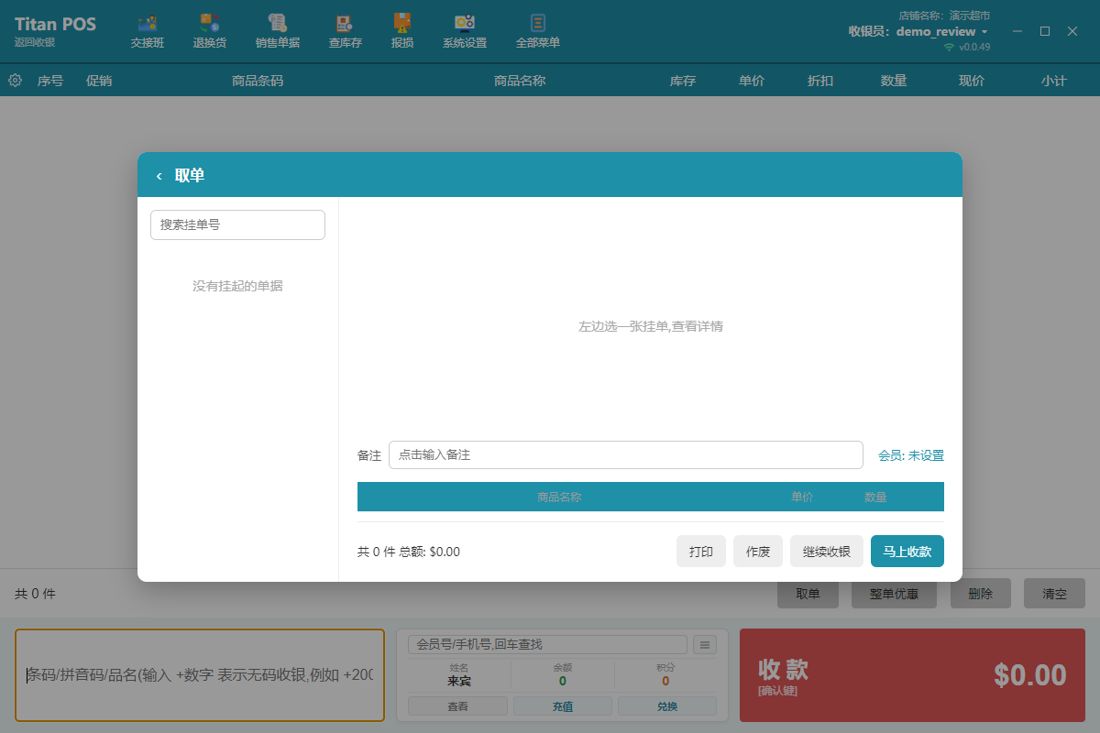Expand the cashier demo_review dropdown

point(985,32)
